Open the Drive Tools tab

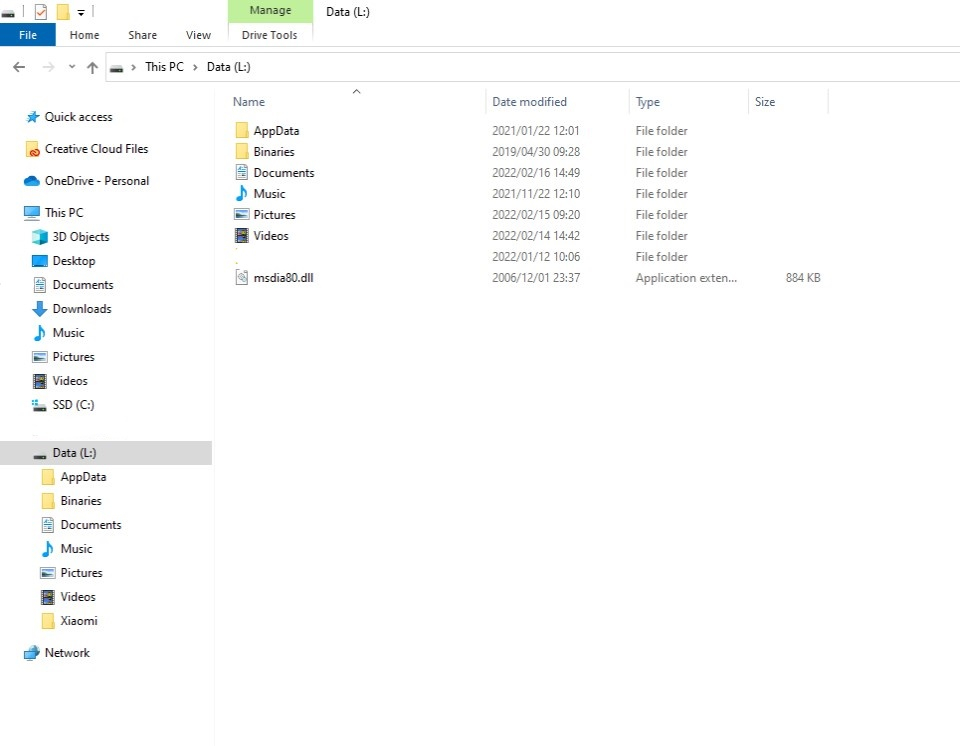269,35
